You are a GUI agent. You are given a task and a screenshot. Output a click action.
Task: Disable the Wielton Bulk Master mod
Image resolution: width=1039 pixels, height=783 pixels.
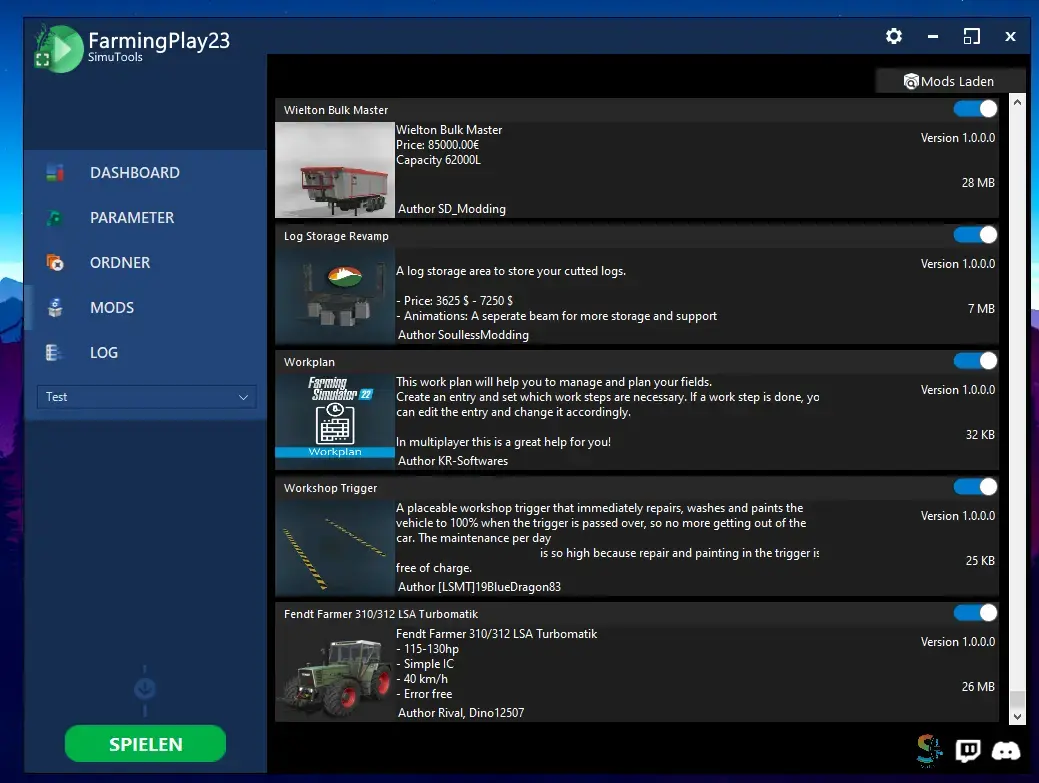(x=975, y=109)
